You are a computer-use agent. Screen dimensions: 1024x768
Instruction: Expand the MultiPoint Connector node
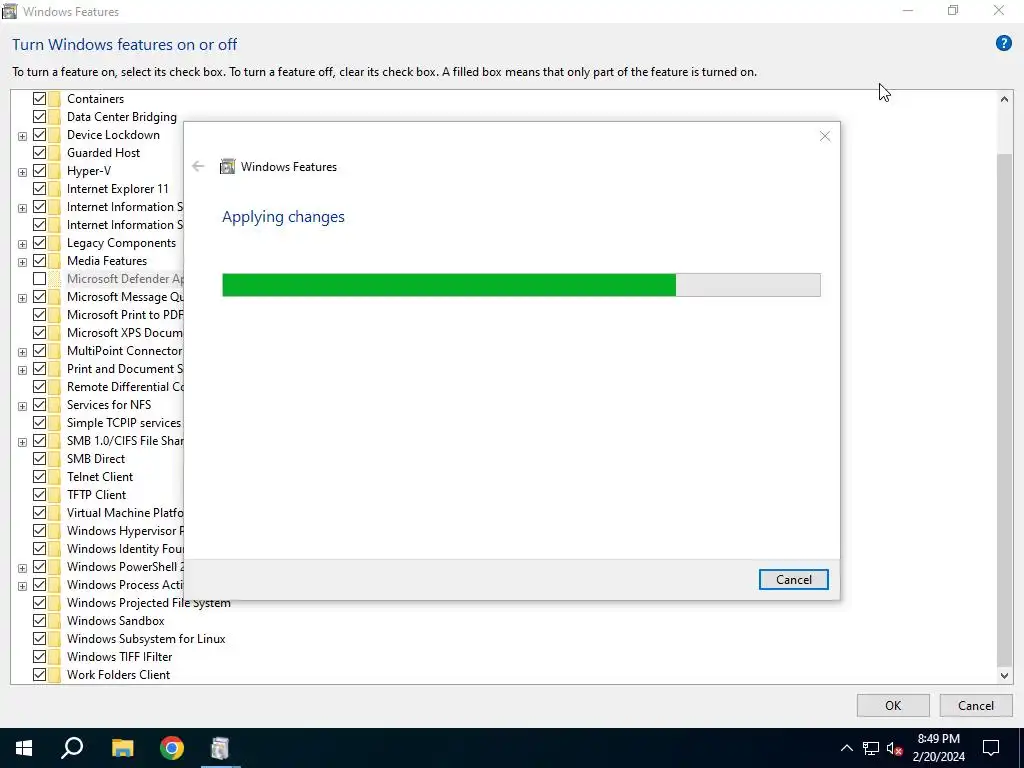[22, 352]
